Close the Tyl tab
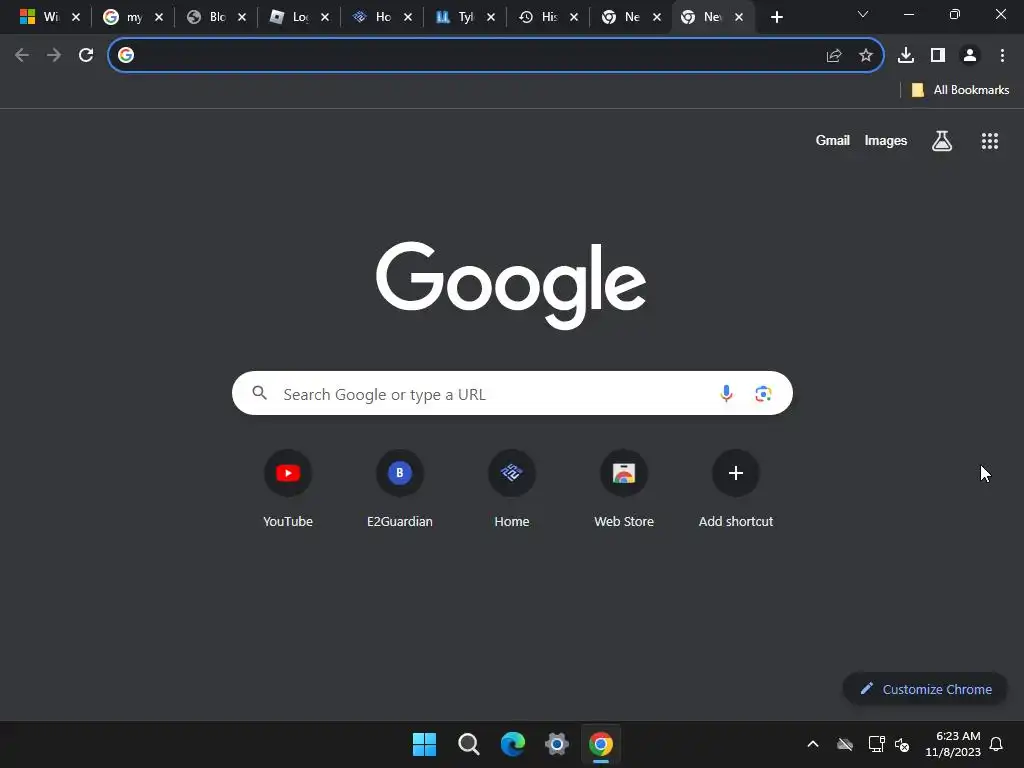Image resolution: width=1024 pixels, height=768 pixels. pyautogui.click(x=491, y=18)
